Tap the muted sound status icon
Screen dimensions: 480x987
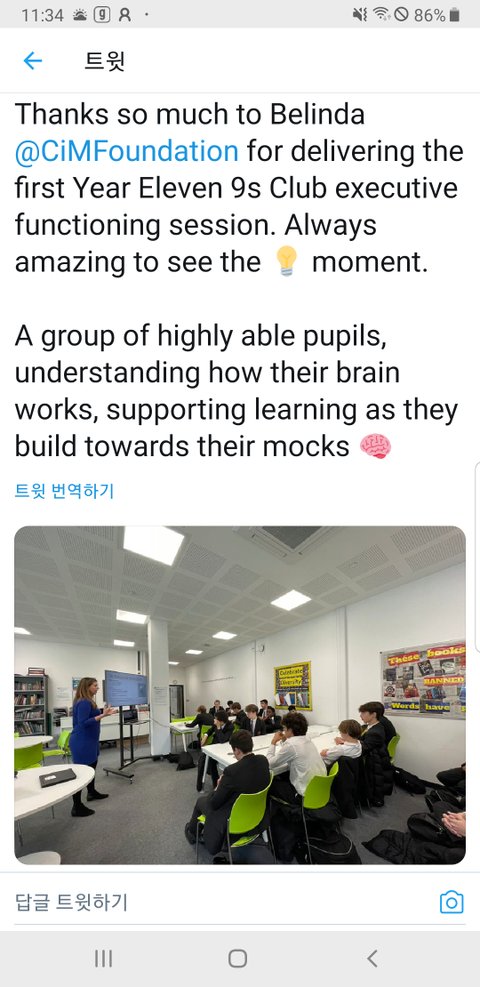(x=360, y=15)
